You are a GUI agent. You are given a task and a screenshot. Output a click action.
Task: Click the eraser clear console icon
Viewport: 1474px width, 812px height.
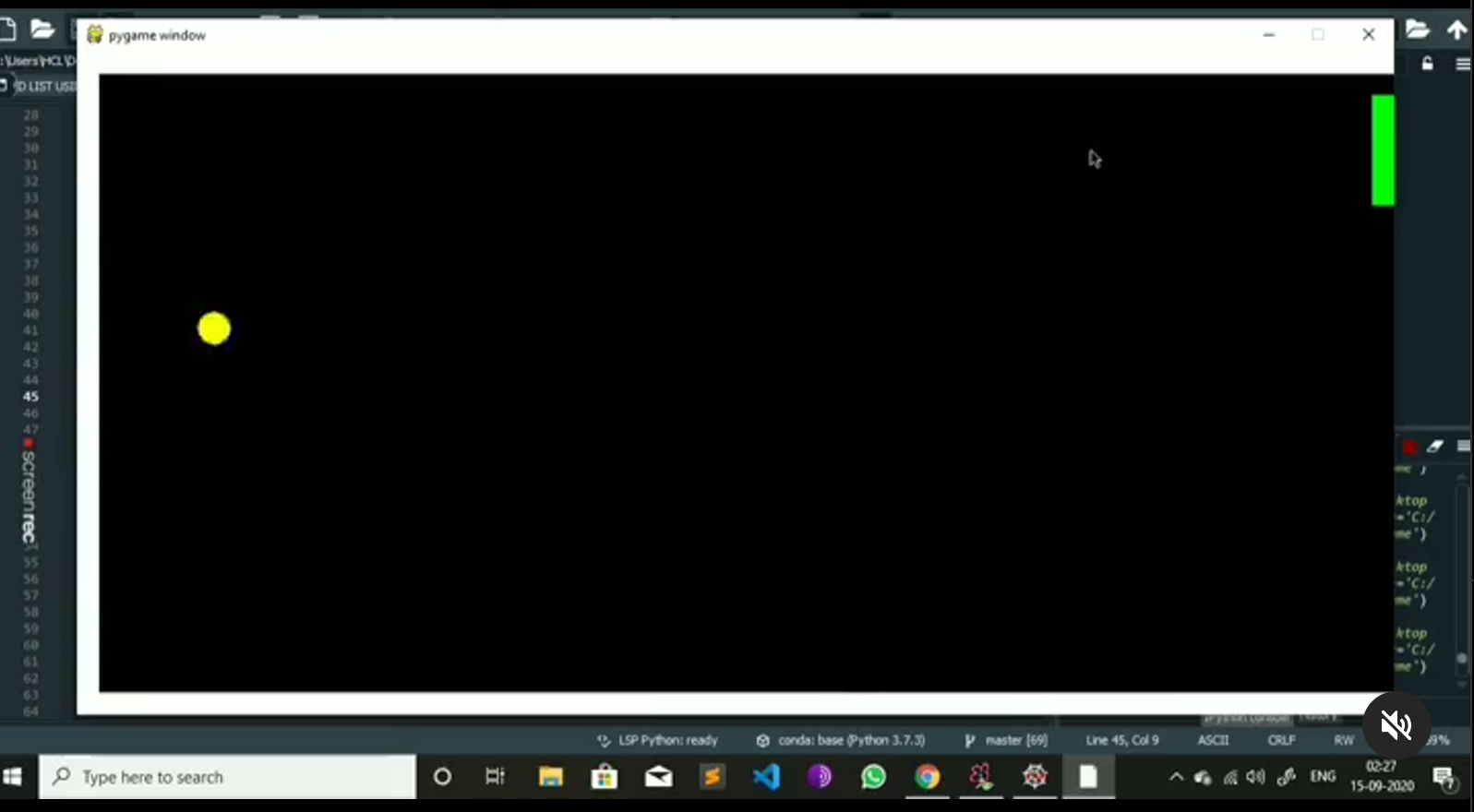coord(1435,447)
